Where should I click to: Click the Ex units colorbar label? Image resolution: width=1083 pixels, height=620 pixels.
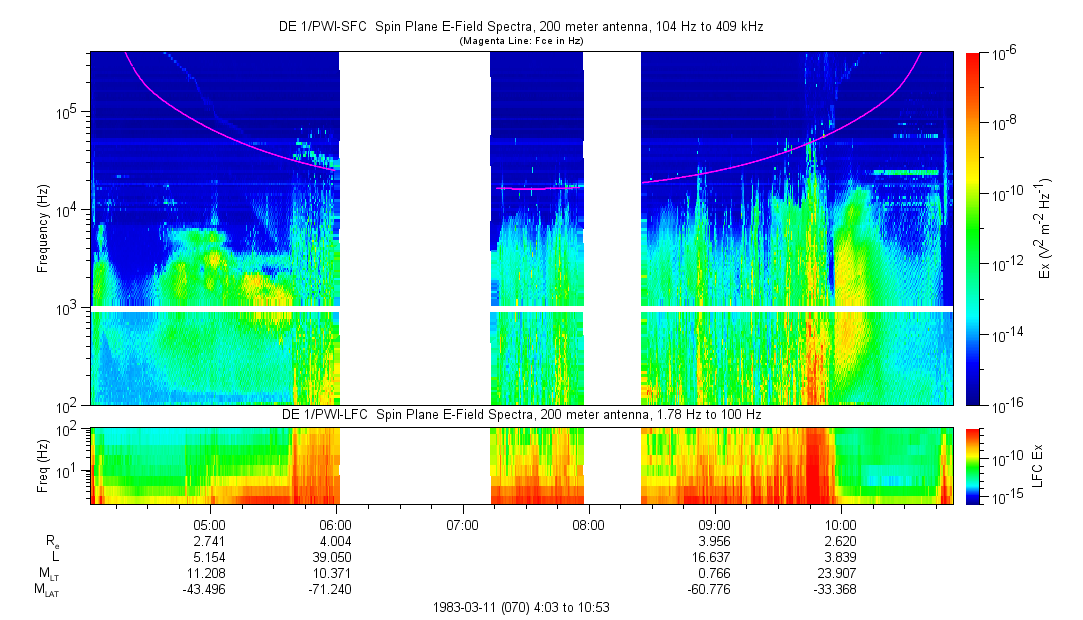click(1045, 228)
